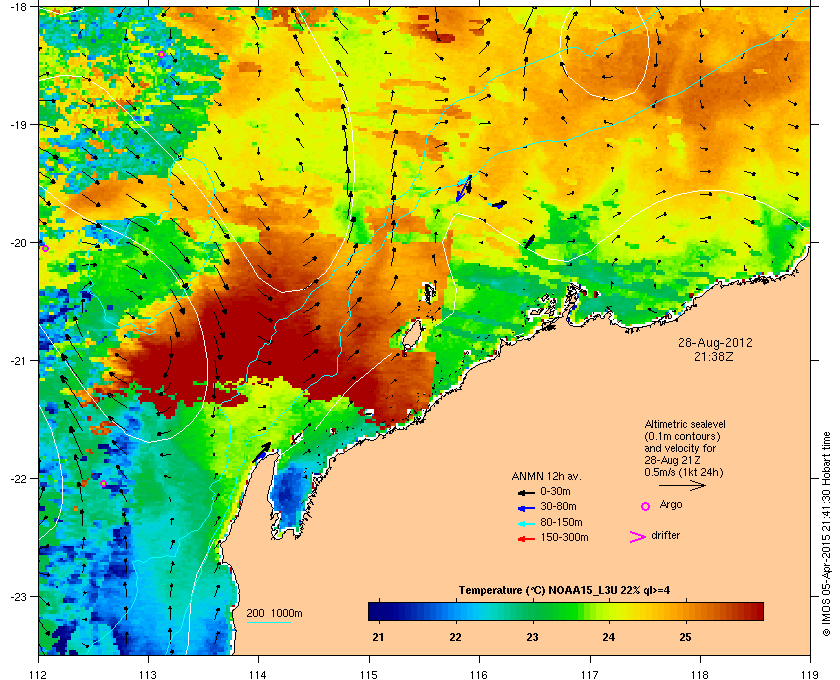Click the 0.5m/s velocity scale arrow
This screenshot has height=680, width=840.
click(682, 485)
